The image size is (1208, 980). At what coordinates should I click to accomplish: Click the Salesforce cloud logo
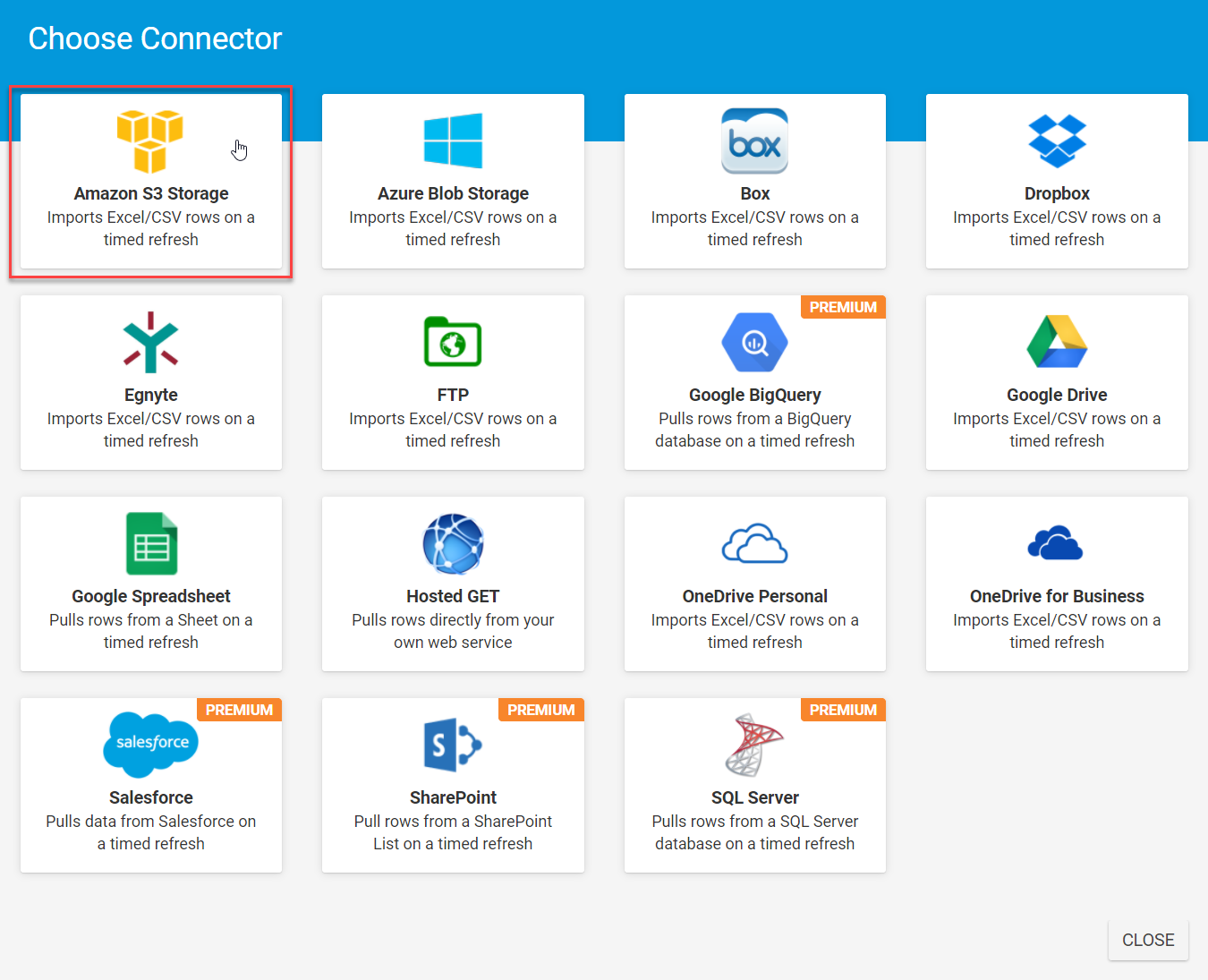point(150,745)
